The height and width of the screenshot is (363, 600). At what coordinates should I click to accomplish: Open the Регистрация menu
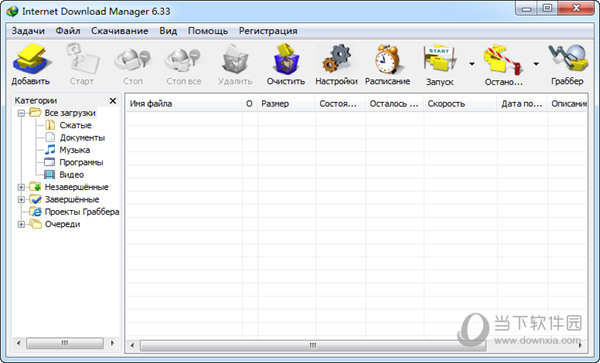coord(268,31)
